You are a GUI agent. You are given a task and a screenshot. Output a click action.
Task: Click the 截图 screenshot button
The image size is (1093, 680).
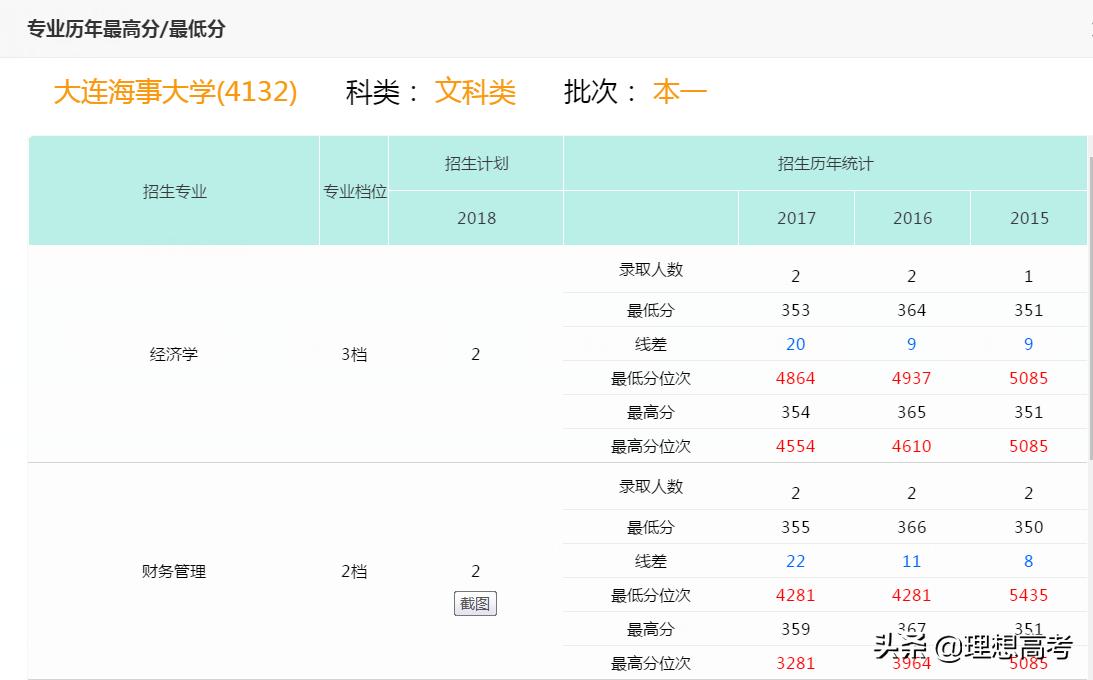click(474, 604)
